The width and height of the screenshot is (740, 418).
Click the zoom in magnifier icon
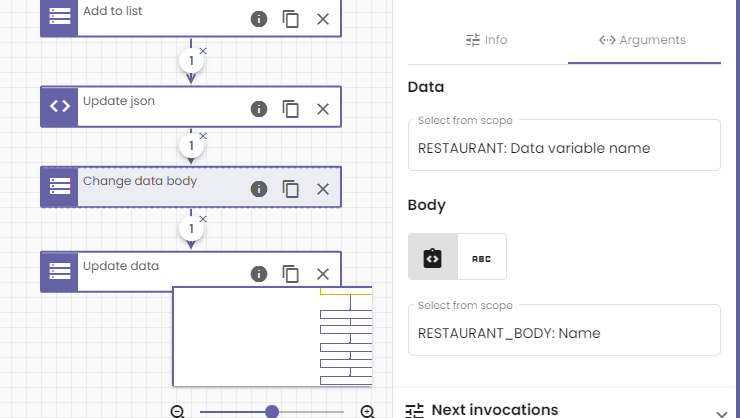pos(367,412)
